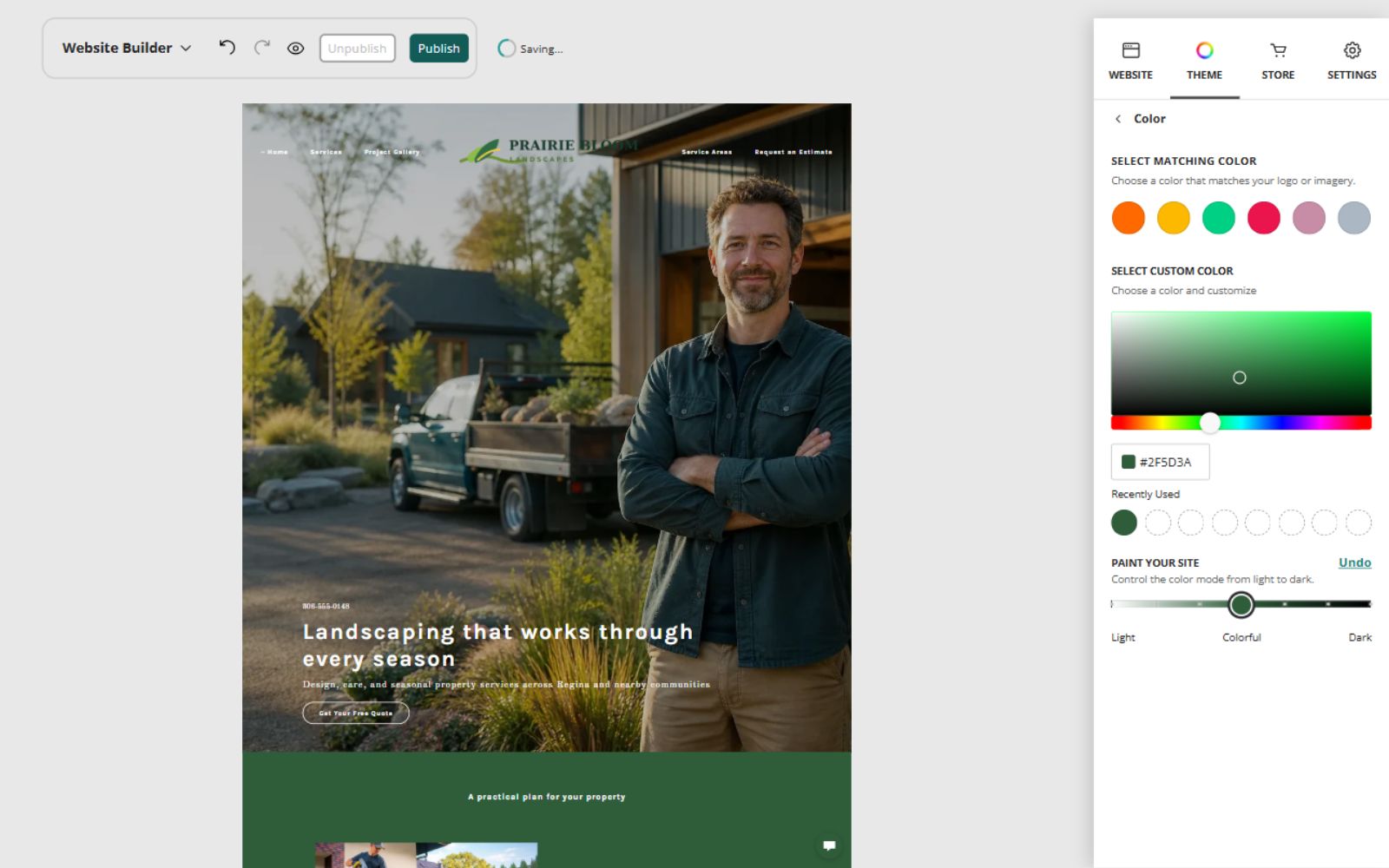Open the Store cart tab
1389x868 pixels.
click(1278, 61)
